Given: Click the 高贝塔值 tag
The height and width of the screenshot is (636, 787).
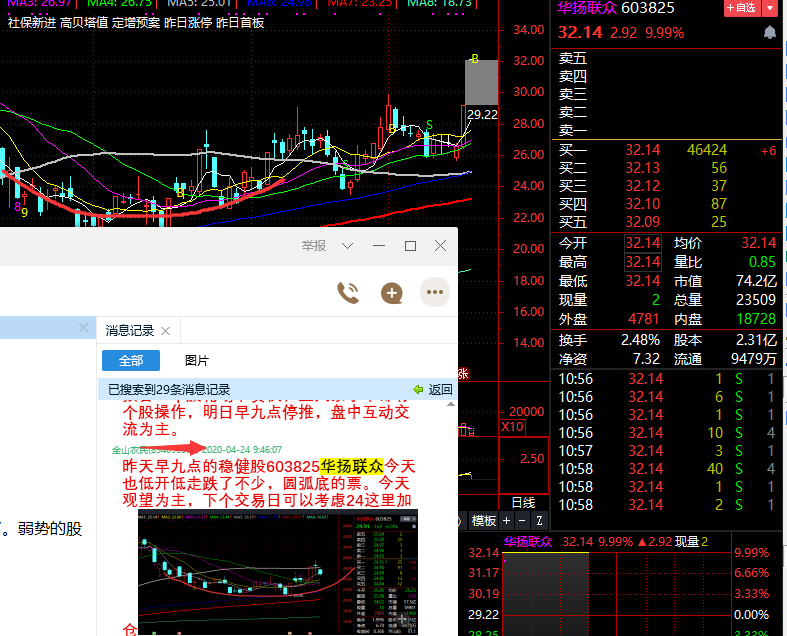Looking at the screenshot, I should pyautogui.click(x=84, y=23).
